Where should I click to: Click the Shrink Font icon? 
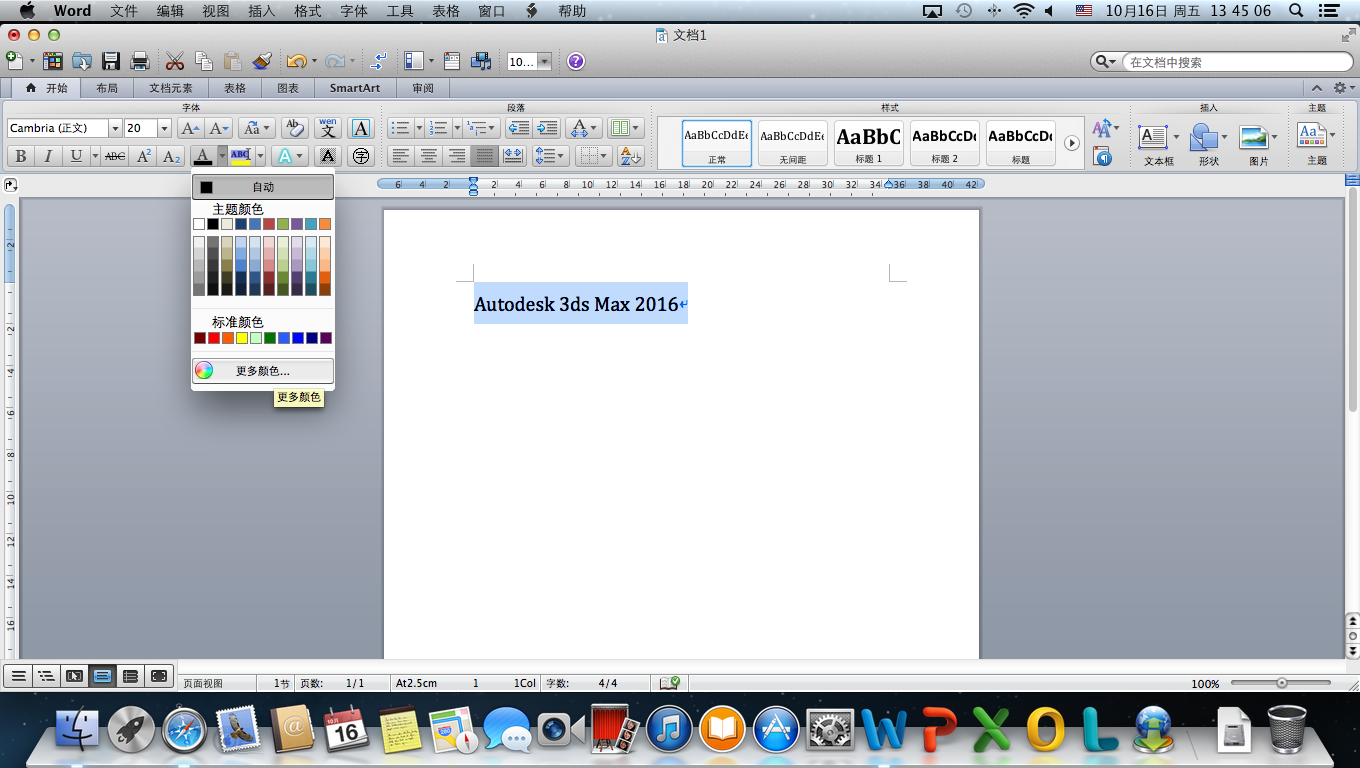pyautogui.click(x=219, y=128)
